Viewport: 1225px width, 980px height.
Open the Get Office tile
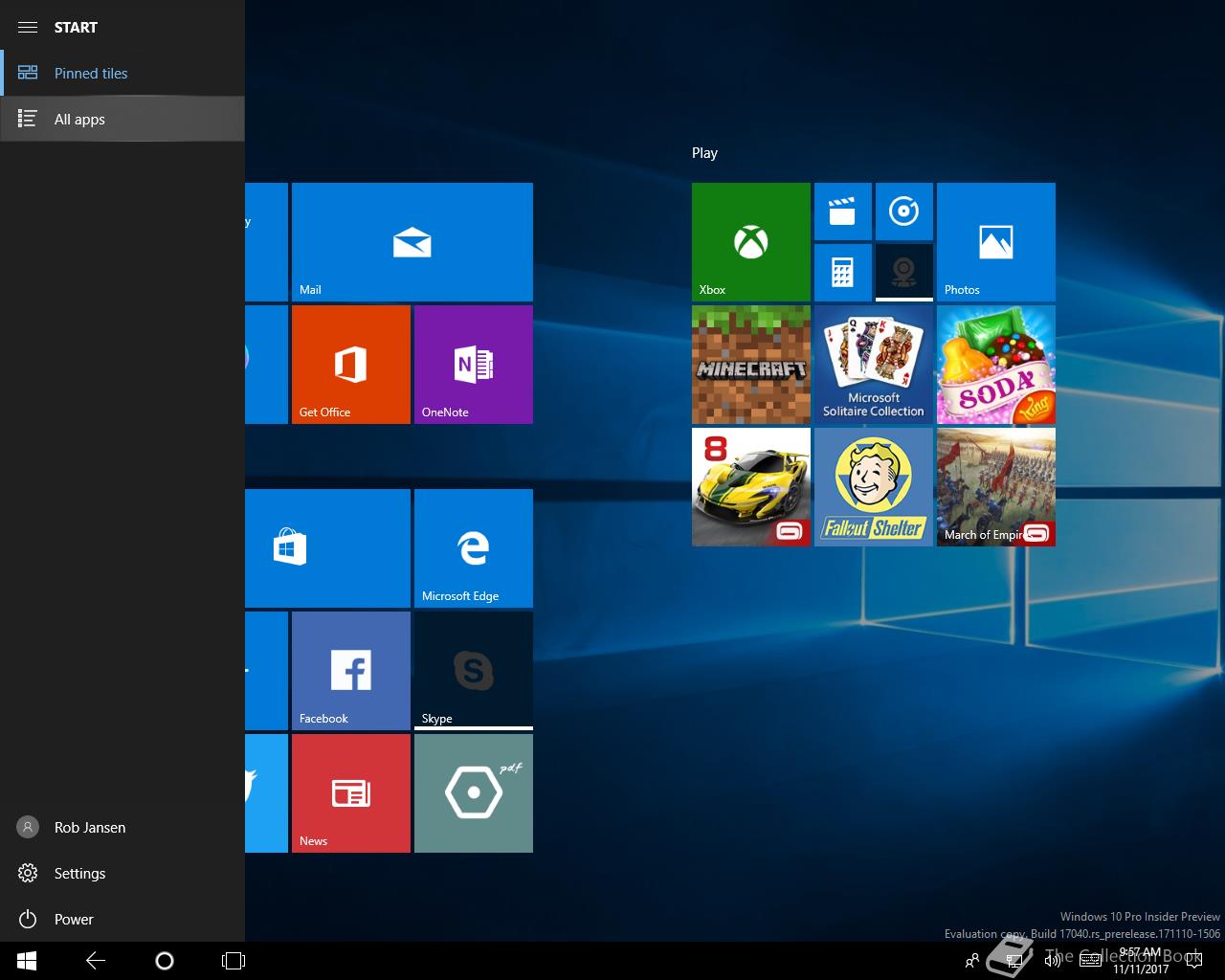coord(351,365)
